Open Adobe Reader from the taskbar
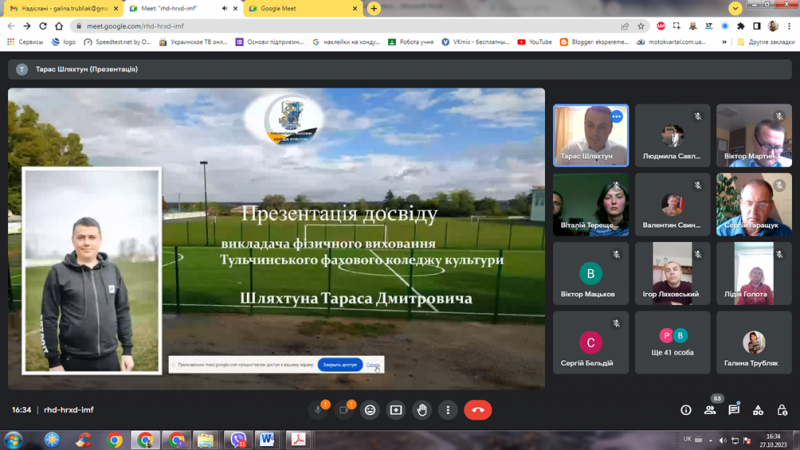 click(x=298, y=440)
